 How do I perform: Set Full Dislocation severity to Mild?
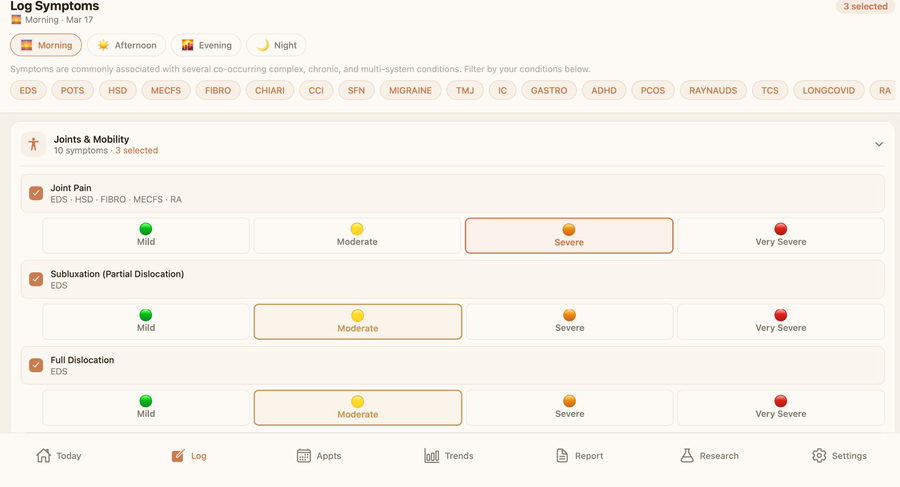[146, 408]
